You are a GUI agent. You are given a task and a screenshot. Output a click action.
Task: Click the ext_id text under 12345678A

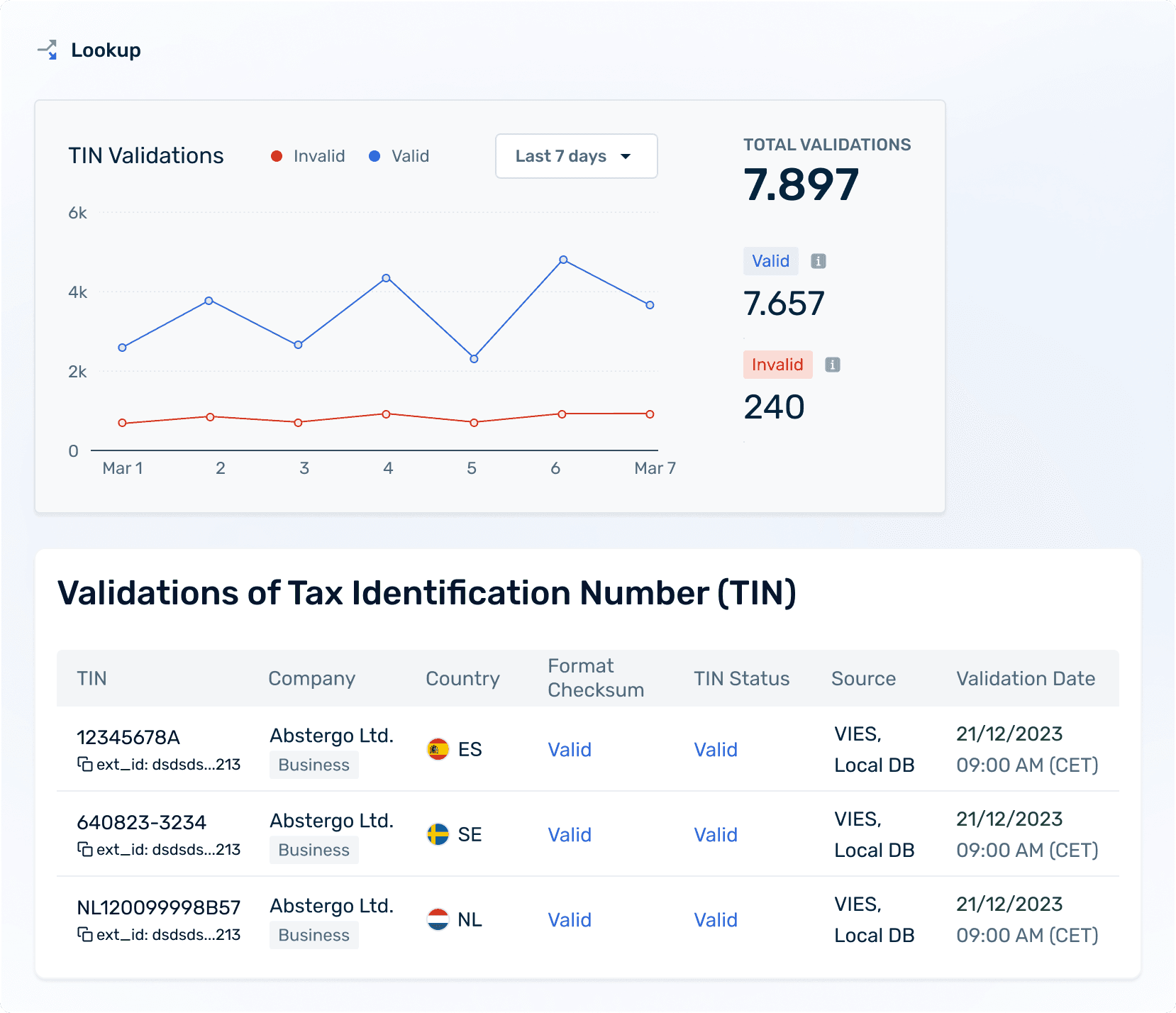(168, 765)
